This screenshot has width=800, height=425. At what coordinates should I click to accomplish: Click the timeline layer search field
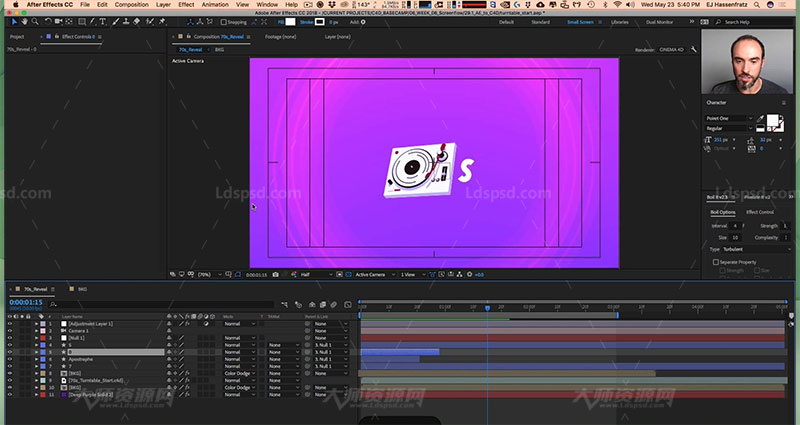click(x=161, y=305)
